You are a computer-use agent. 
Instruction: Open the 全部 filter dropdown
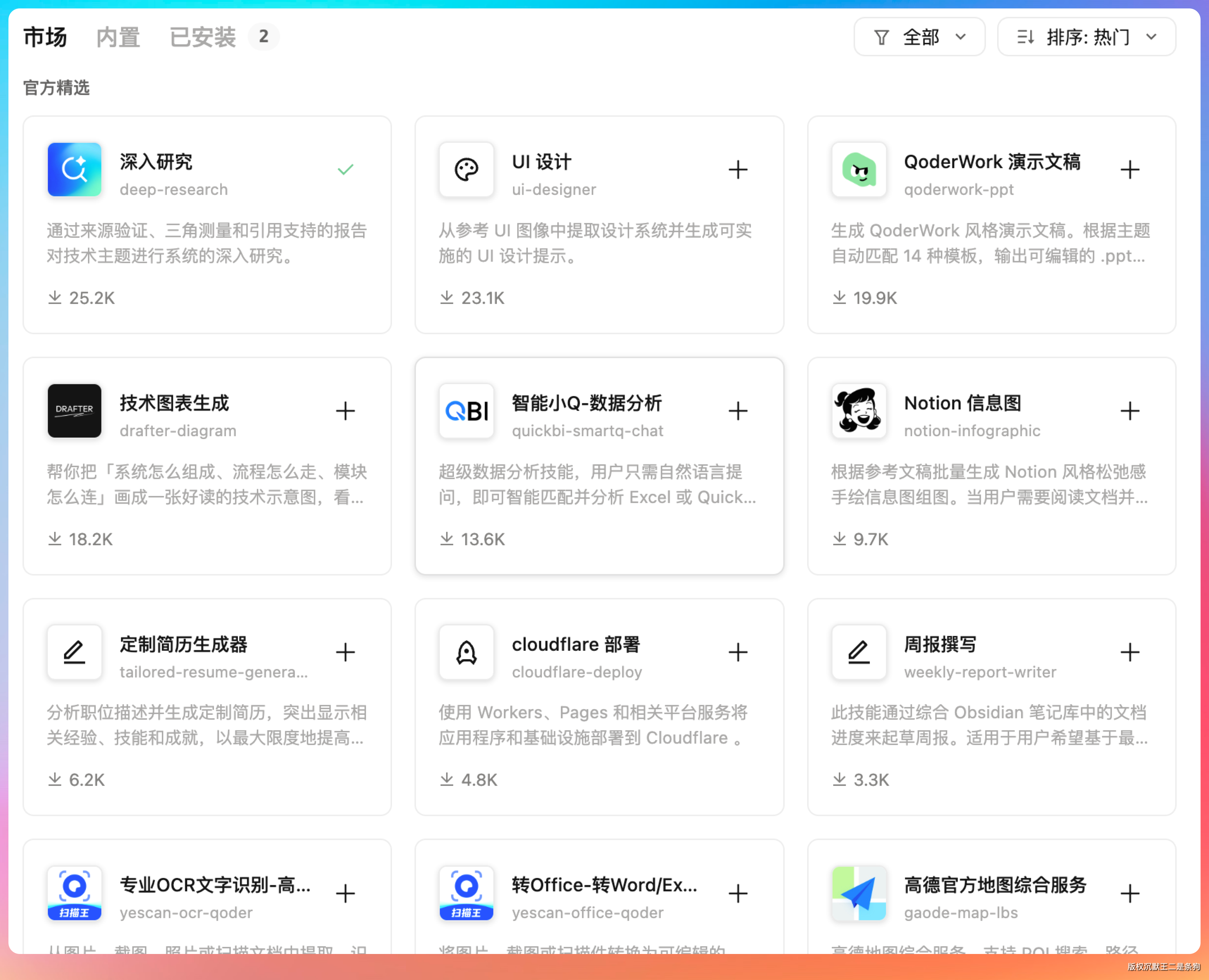(x=919, y=37)
